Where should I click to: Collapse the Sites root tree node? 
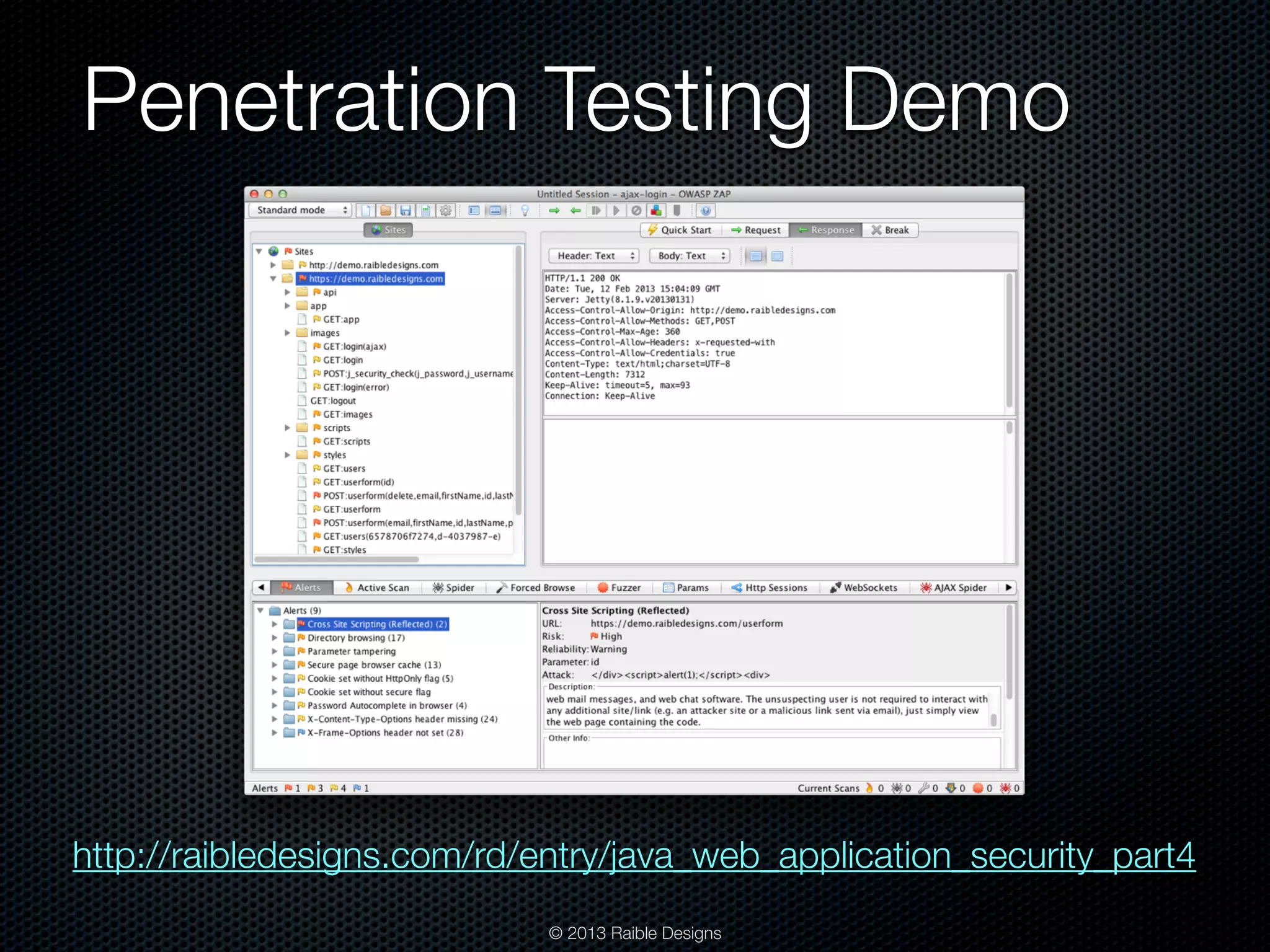(259, 252)
